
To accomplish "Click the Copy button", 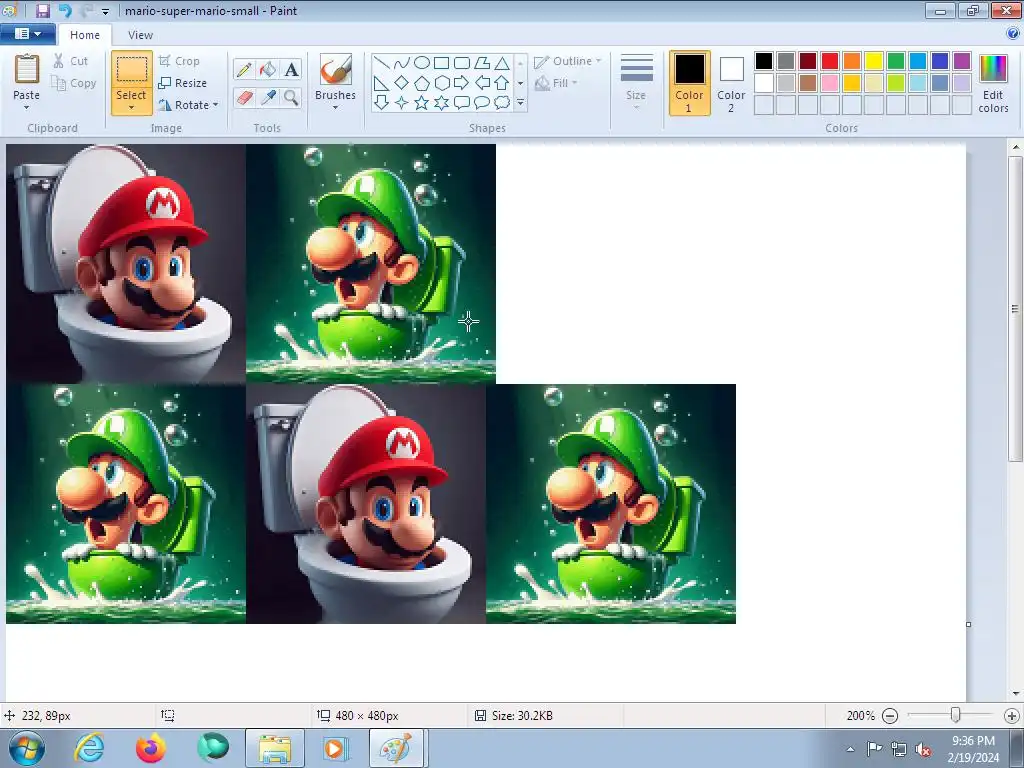I will pos(74,83).
